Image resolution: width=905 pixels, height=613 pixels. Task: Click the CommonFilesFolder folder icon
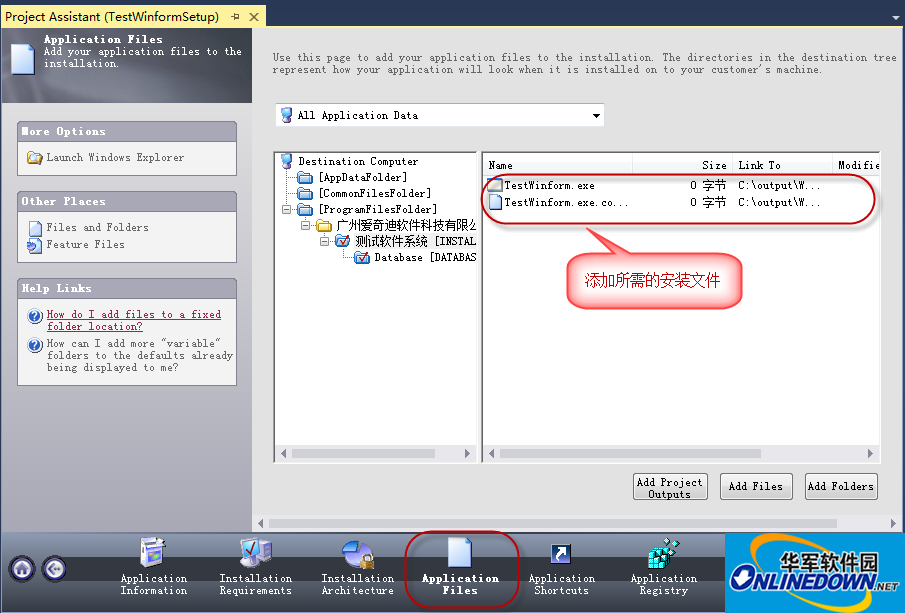coord(305,193)
